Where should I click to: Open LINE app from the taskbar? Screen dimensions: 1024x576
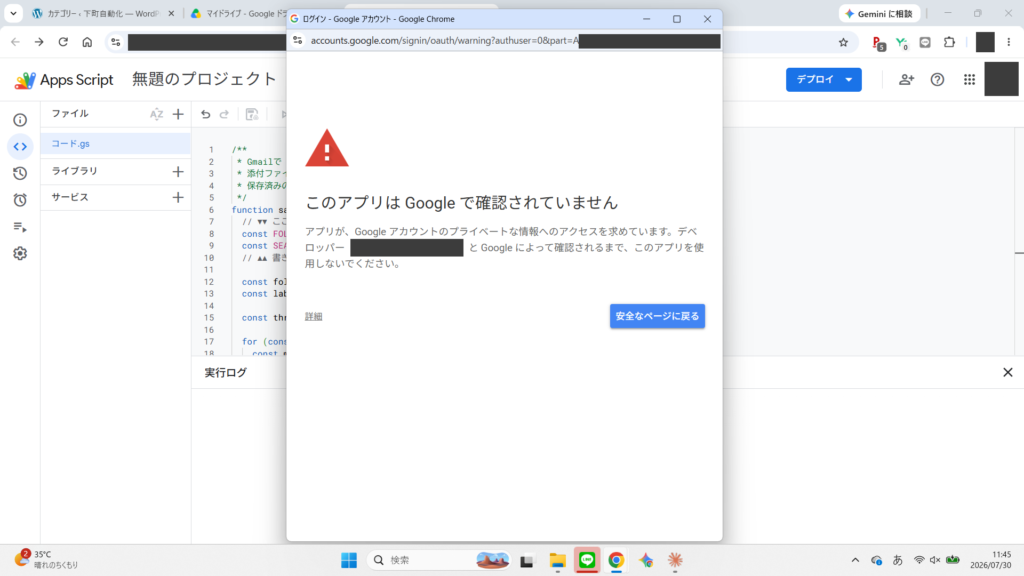point(586,560)
